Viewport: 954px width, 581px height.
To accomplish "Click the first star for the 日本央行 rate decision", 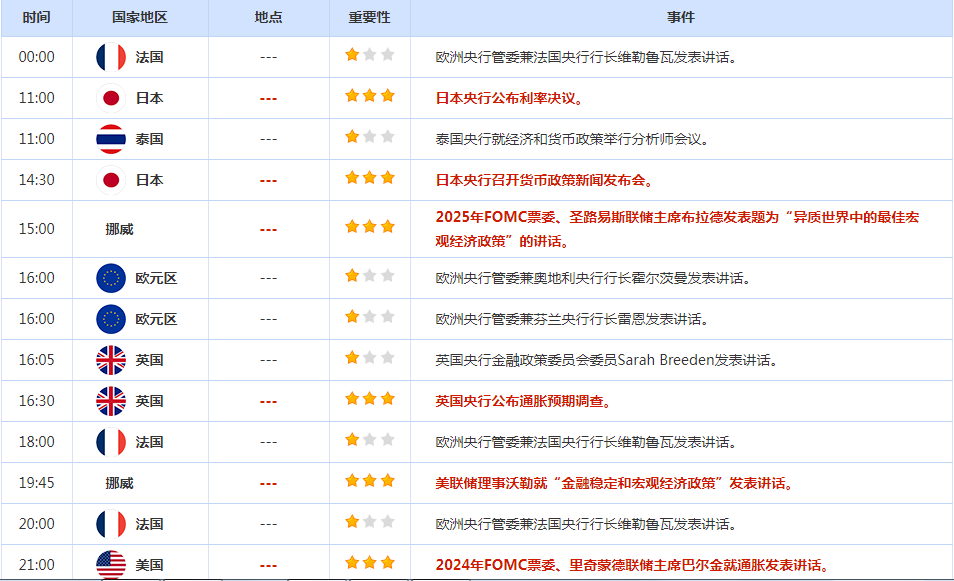I will click(x=350, y=98).
